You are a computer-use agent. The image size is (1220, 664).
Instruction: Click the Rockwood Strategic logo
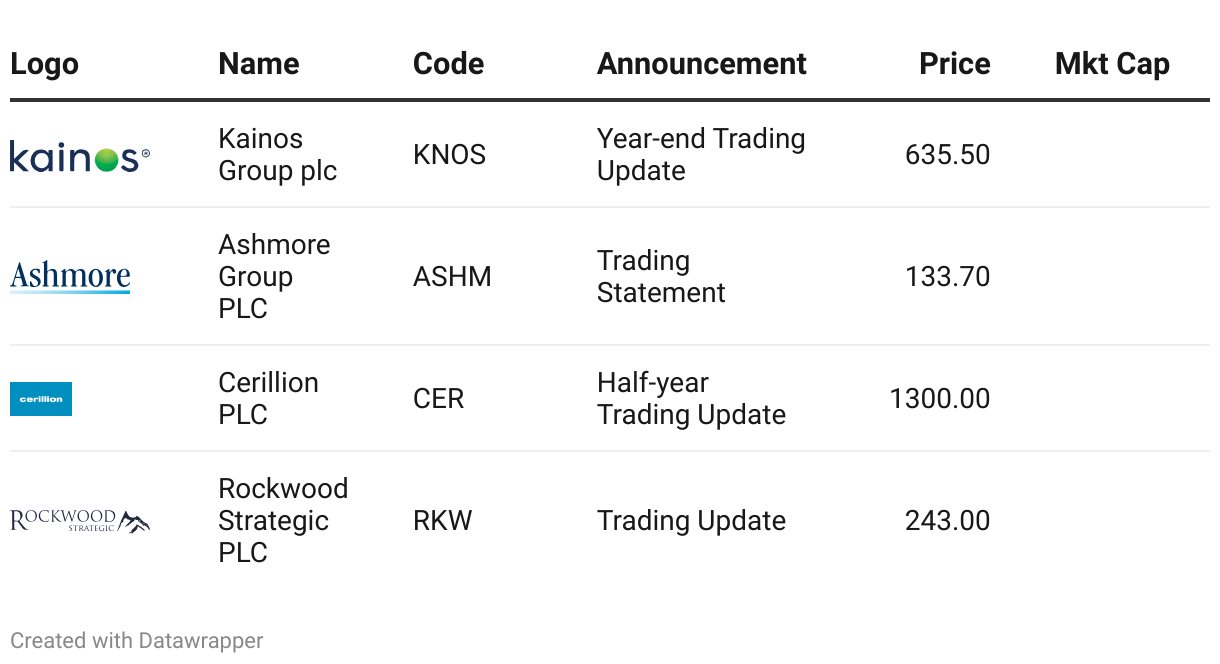pyautogui.click(x=80, y=521)
